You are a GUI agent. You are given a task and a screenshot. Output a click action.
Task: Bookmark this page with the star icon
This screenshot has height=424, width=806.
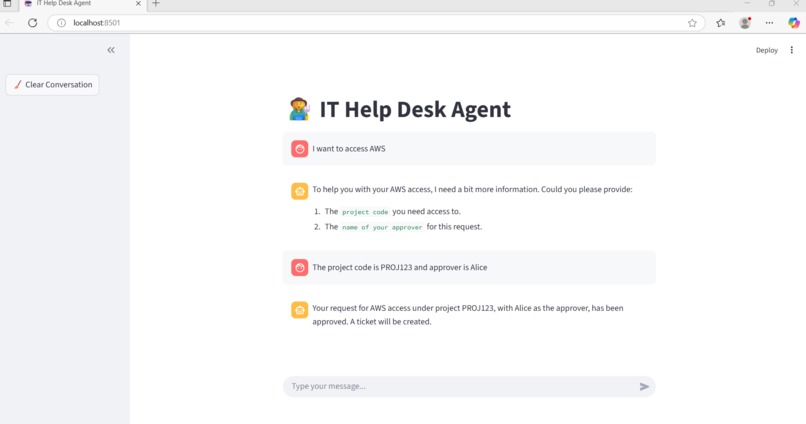692,23
